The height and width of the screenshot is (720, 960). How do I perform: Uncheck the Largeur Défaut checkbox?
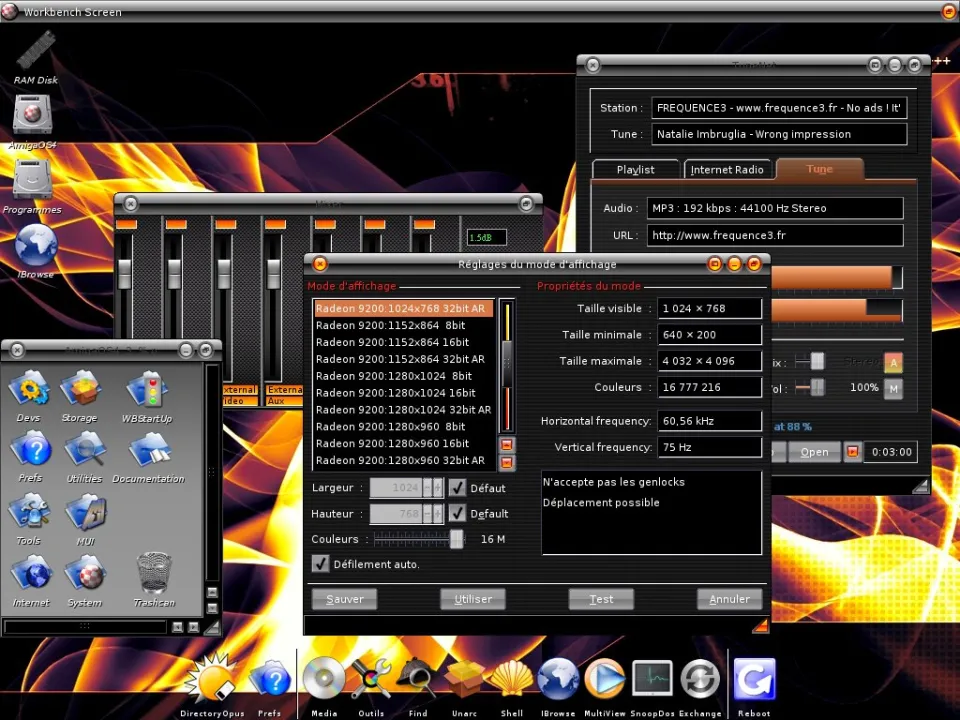(x=458, y=488)
